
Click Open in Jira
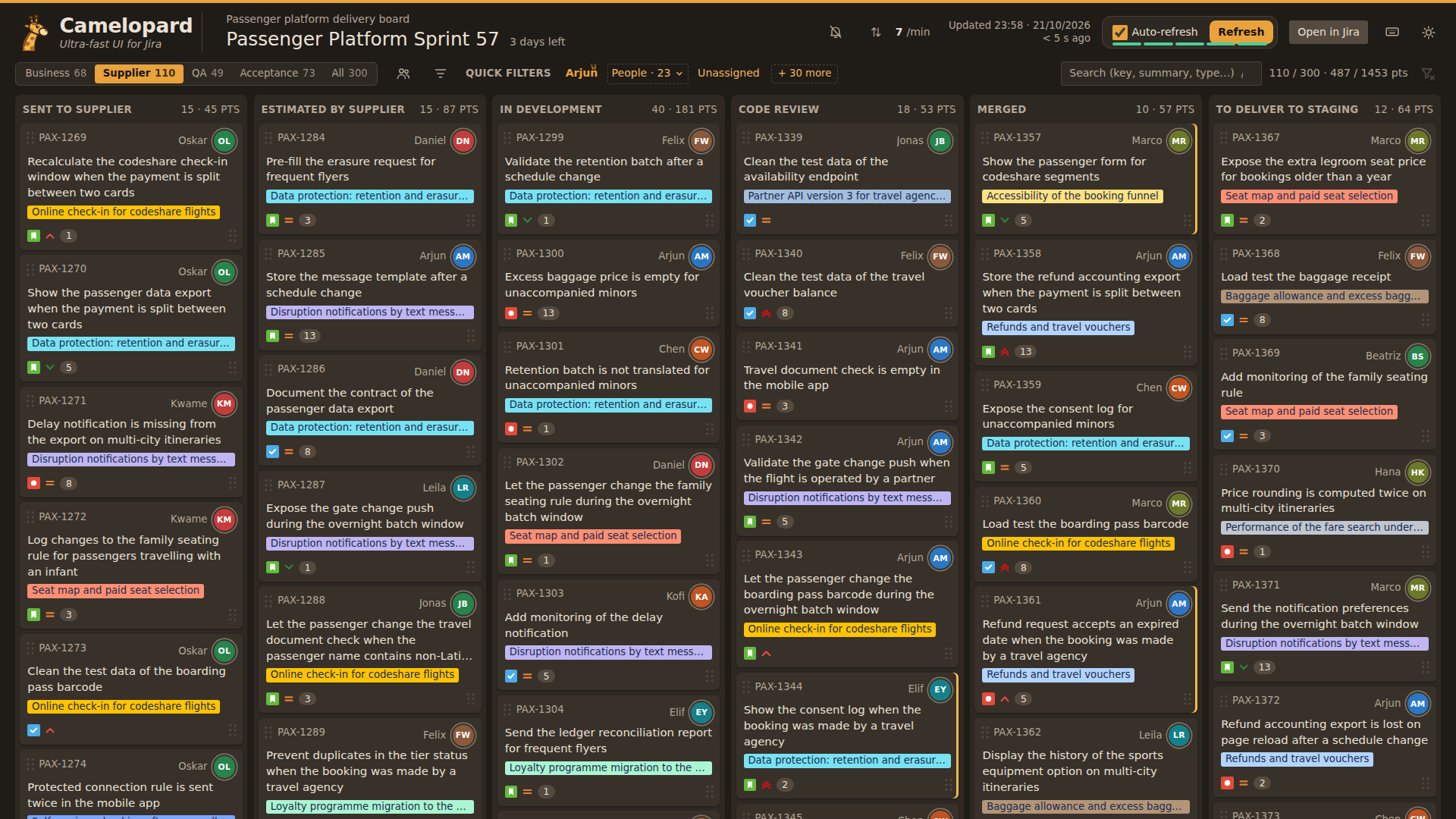point(1328,32)
